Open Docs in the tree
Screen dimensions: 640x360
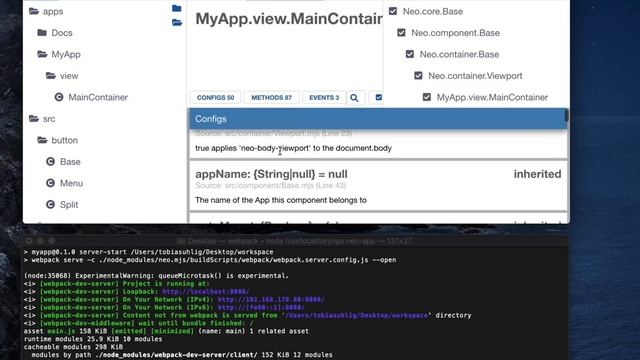coord(62,33)
